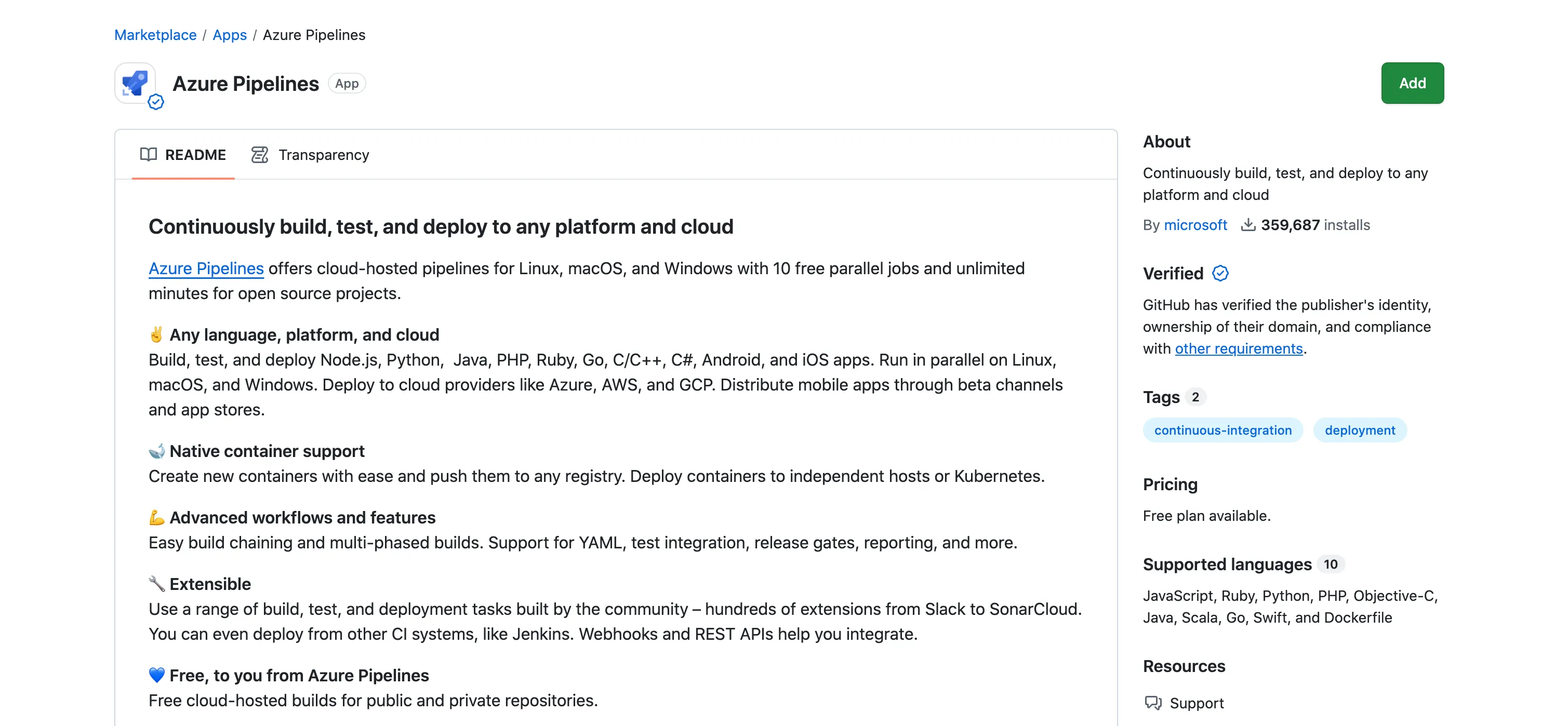The width and height of the screenshot is (1568, 726).
Task: Click the flexed bicep emoji near Advanced workflows
Action: pos(156,517)
